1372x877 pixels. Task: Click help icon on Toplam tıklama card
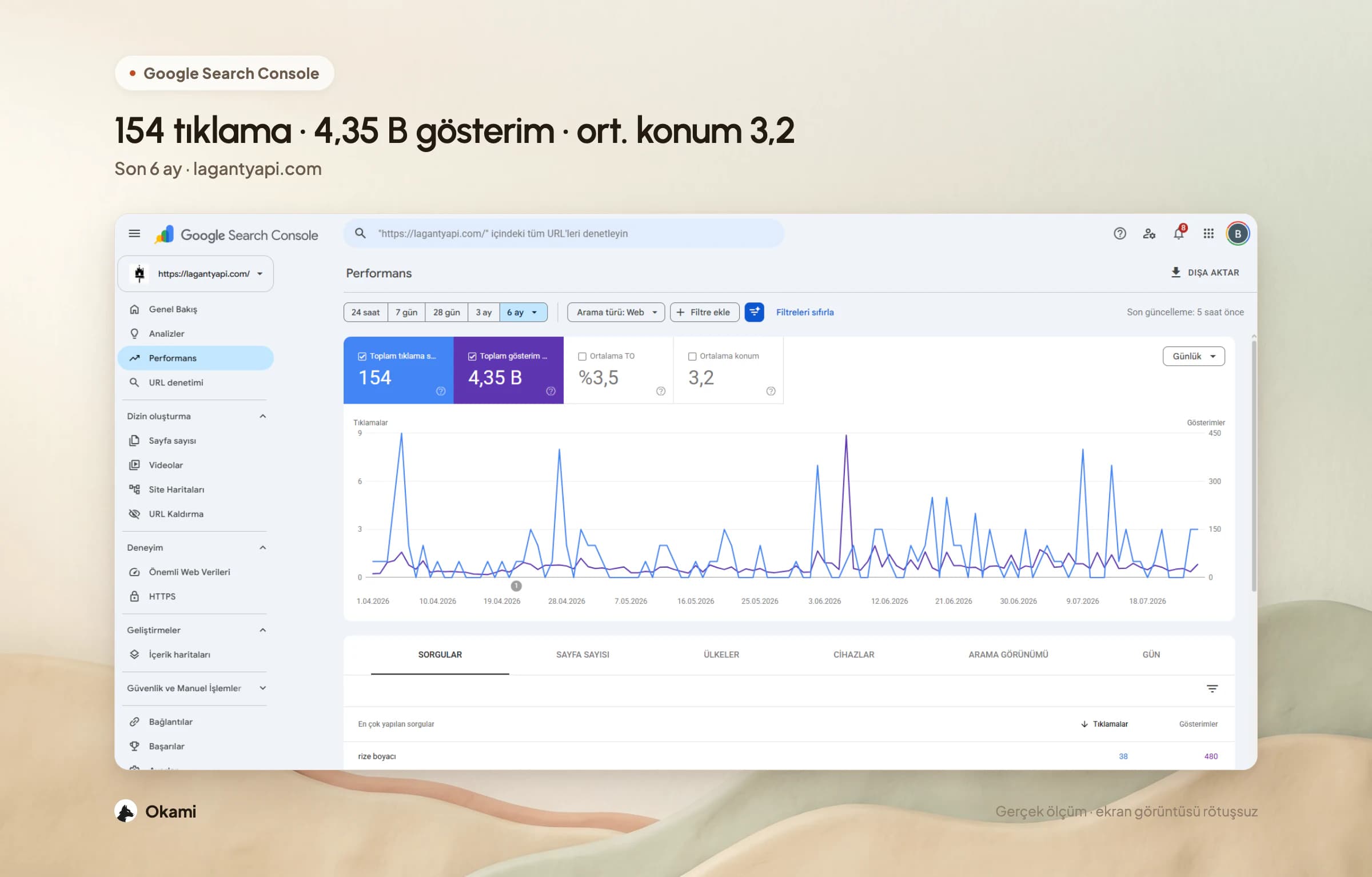(x=441, y=391)
